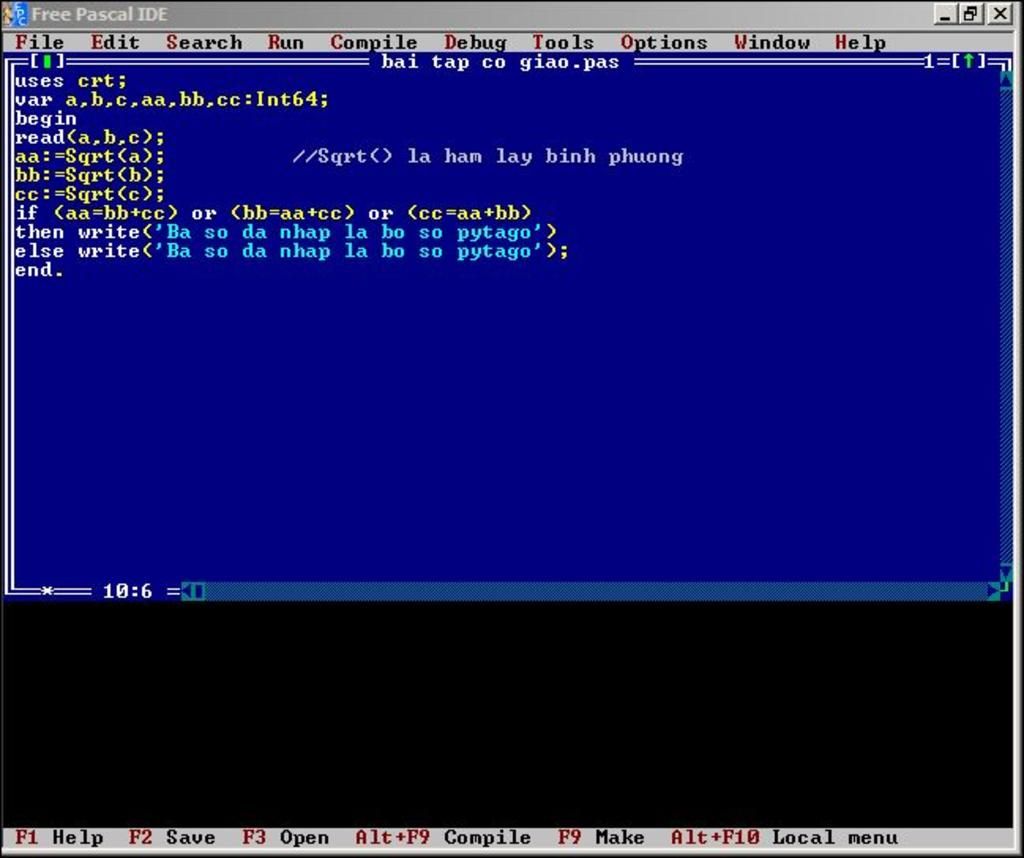Click the cursor position indicator 10:6
Screen dimensions: 1024x858
click(x=127, y=592)
